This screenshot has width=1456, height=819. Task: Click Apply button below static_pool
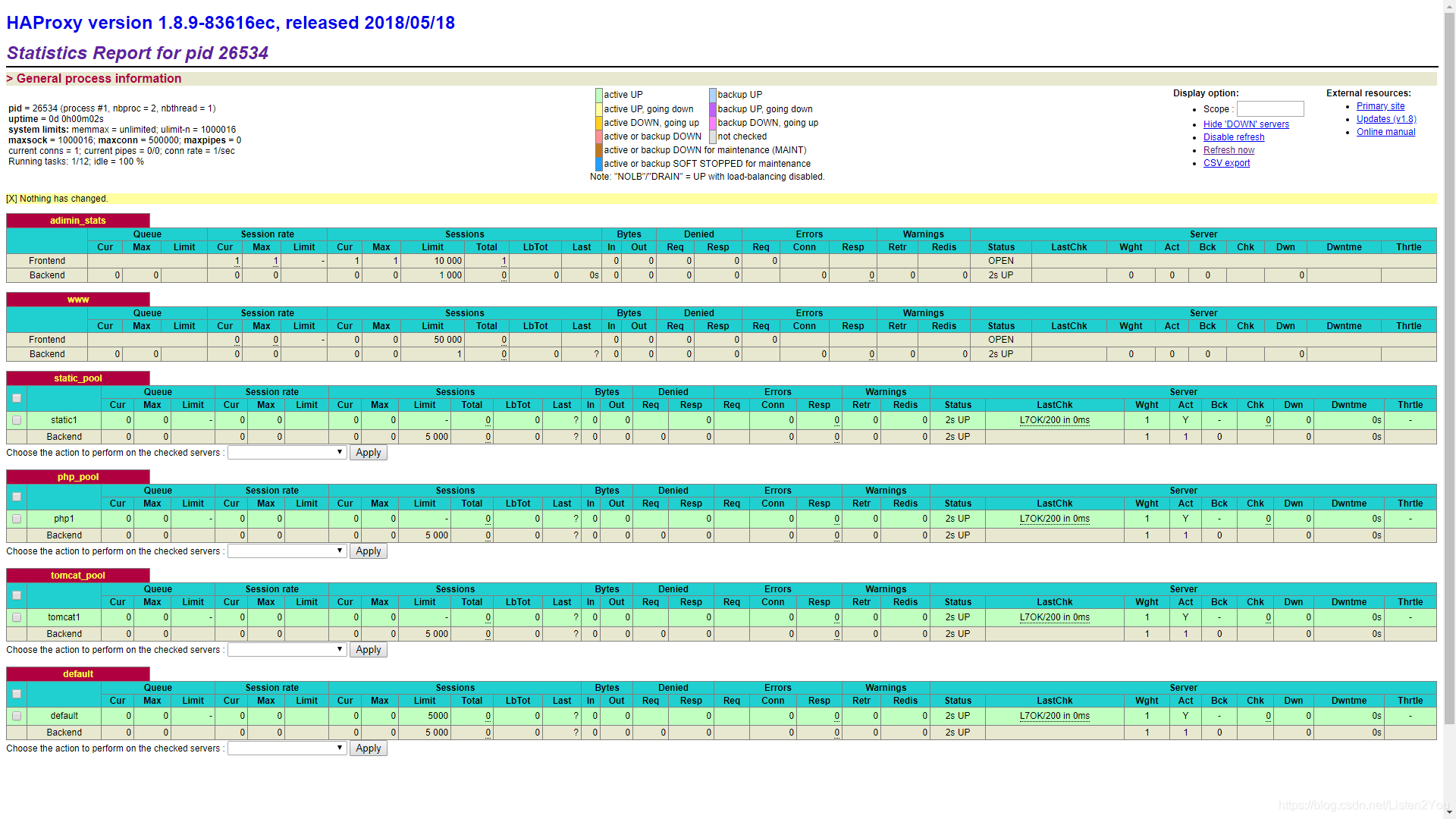[x=369, y=453]
